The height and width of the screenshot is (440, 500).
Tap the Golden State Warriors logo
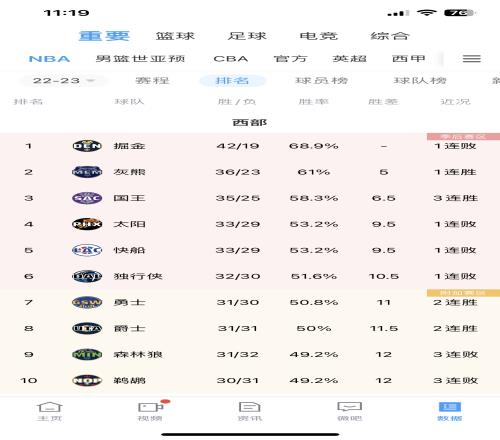[87, 302]
